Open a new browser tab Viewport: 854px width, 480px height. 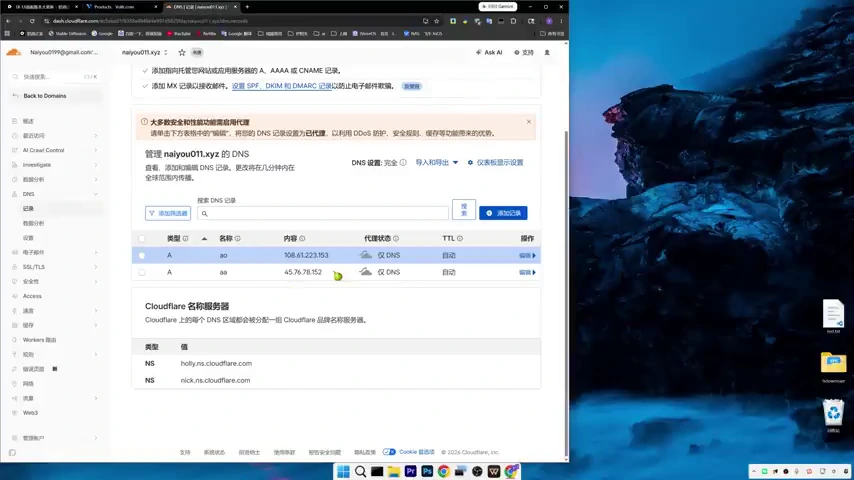point(247,7)
